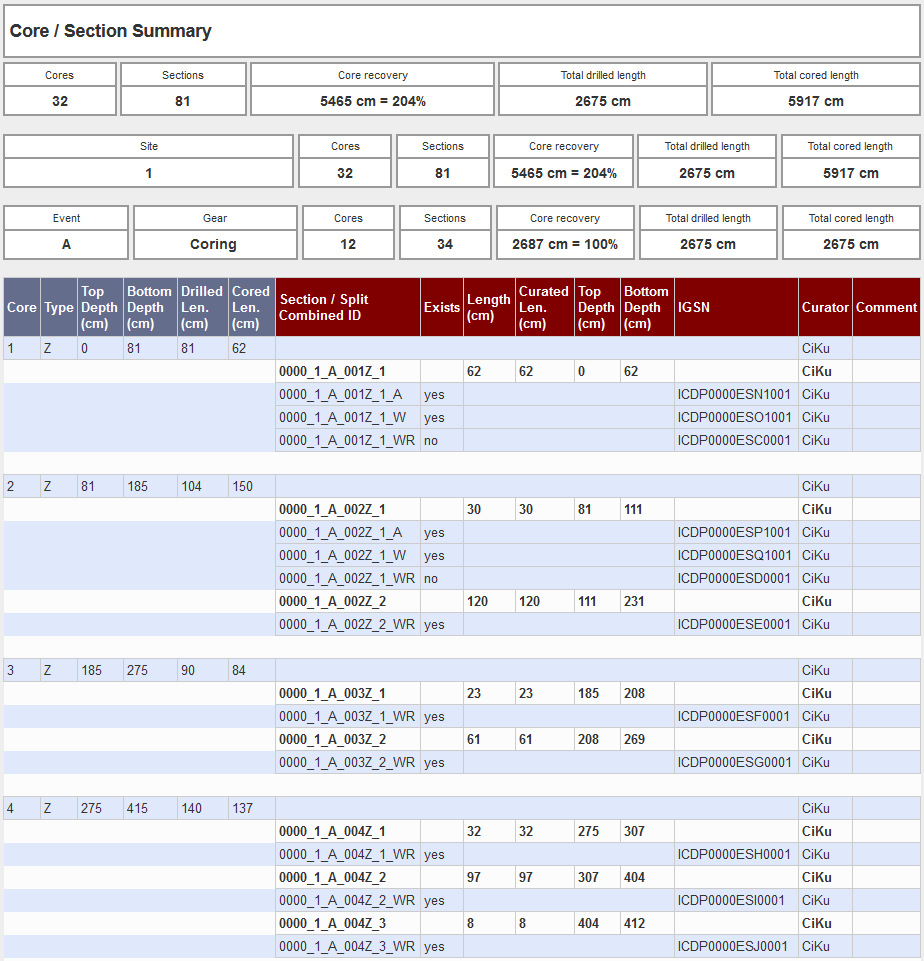Screen dimensions: 924x961
Task: Select the Comment column header
Action: click(885, 307)
